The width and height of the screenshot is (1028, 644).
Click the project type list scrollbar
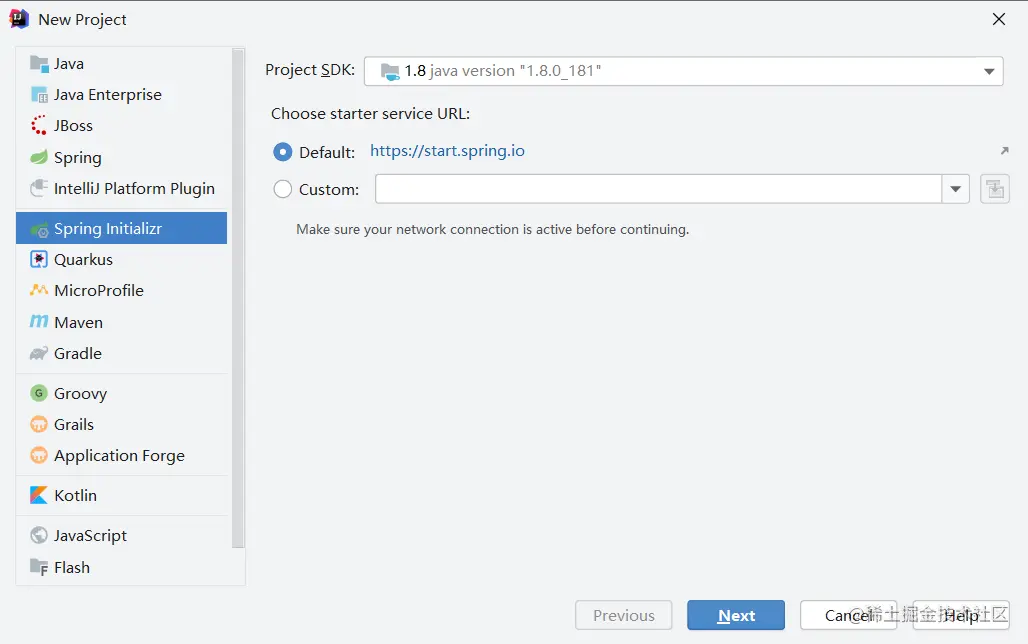(238, 298)
